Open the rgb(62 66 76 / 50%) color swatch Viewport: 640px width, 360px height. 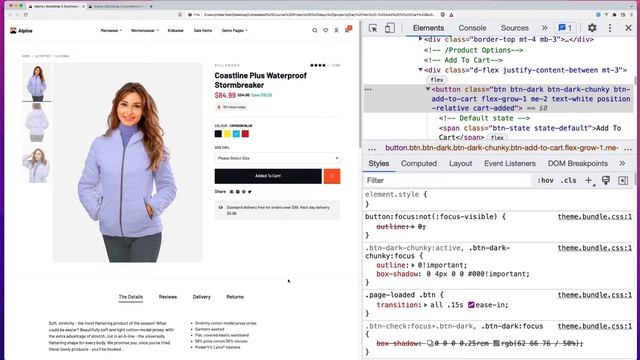(x=496, y=343)
